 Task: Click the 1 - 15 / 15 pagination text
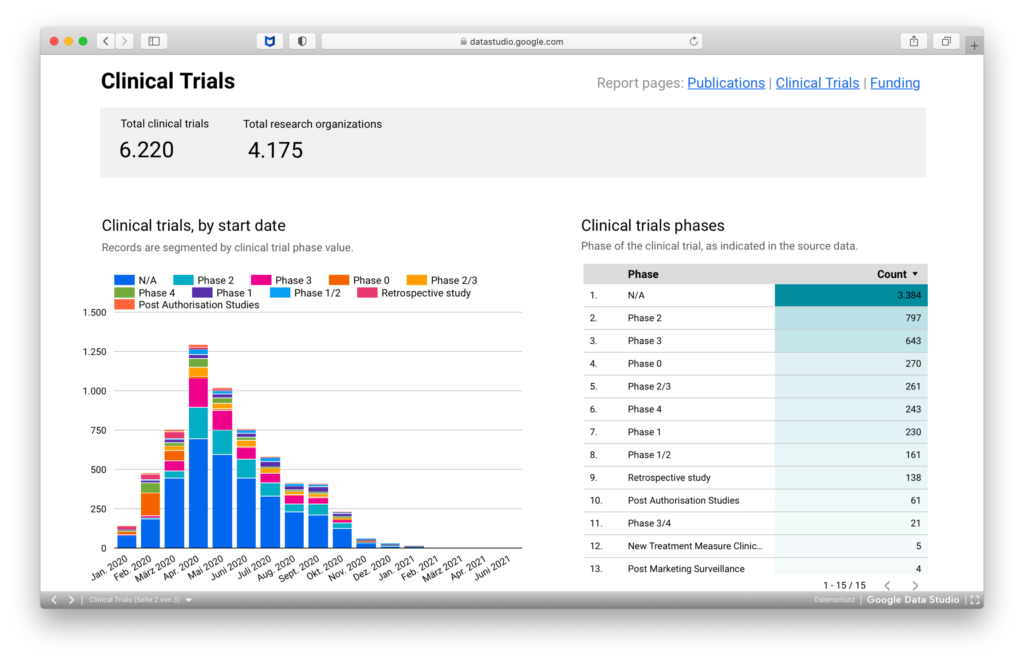[x=844, y=586]
